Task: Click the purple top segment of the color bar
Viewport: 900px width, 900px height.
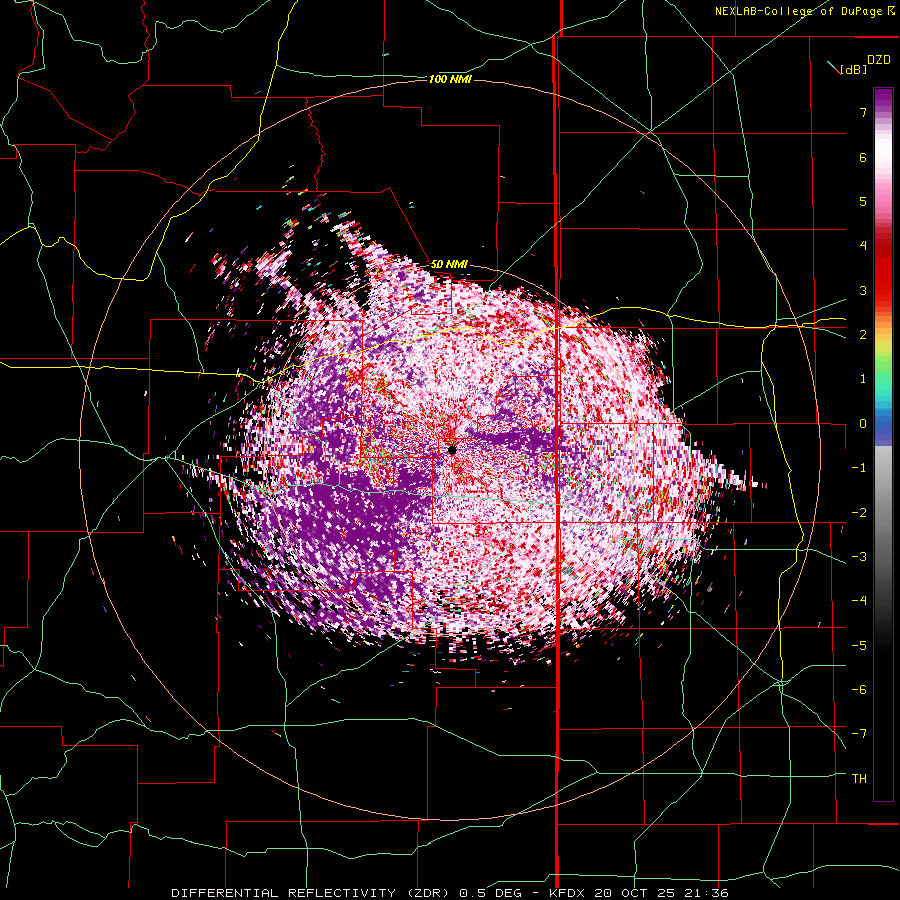Action: pyautogui.click(x=883, y=100)
